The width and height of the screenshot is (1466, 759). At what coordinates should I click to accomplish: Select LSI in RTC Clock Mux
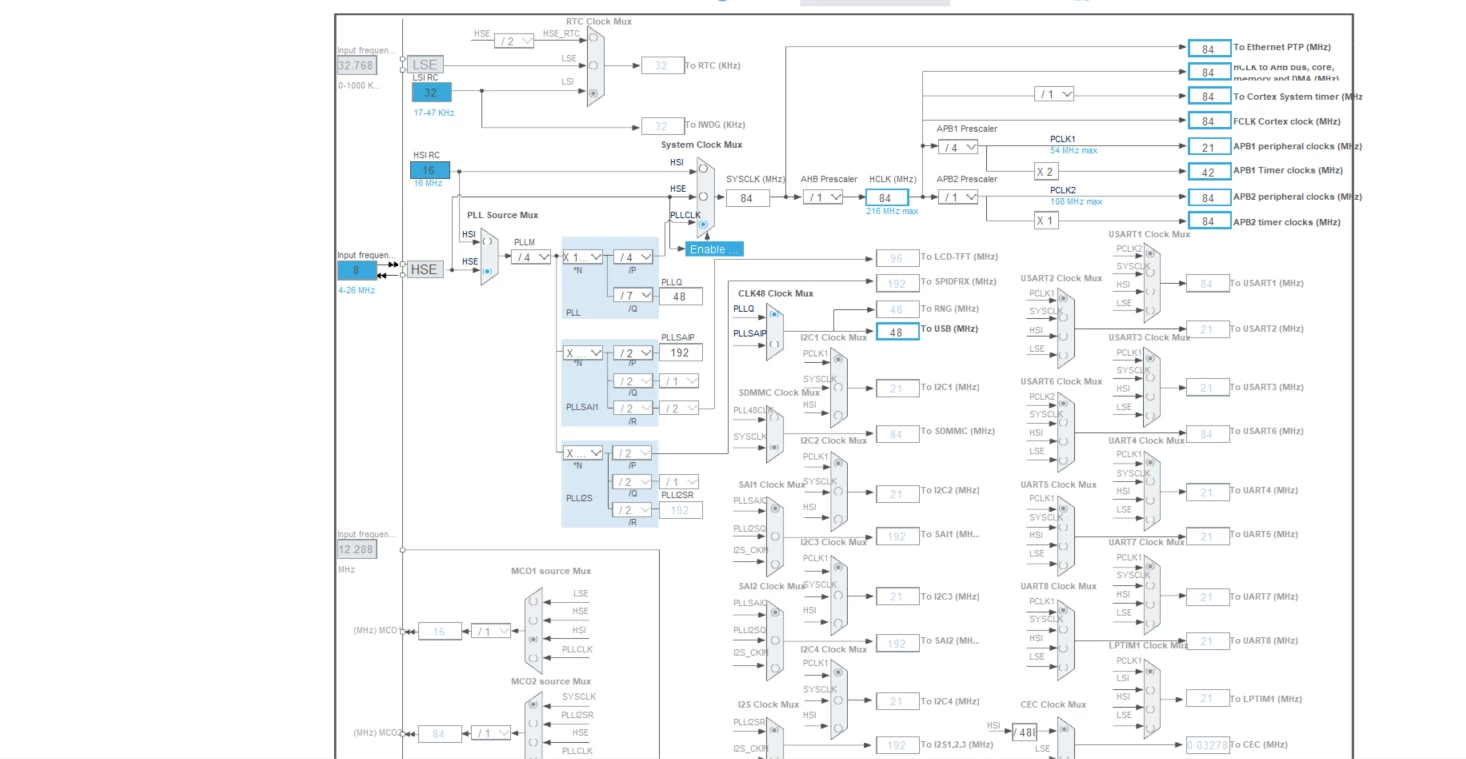pos(595,92)
